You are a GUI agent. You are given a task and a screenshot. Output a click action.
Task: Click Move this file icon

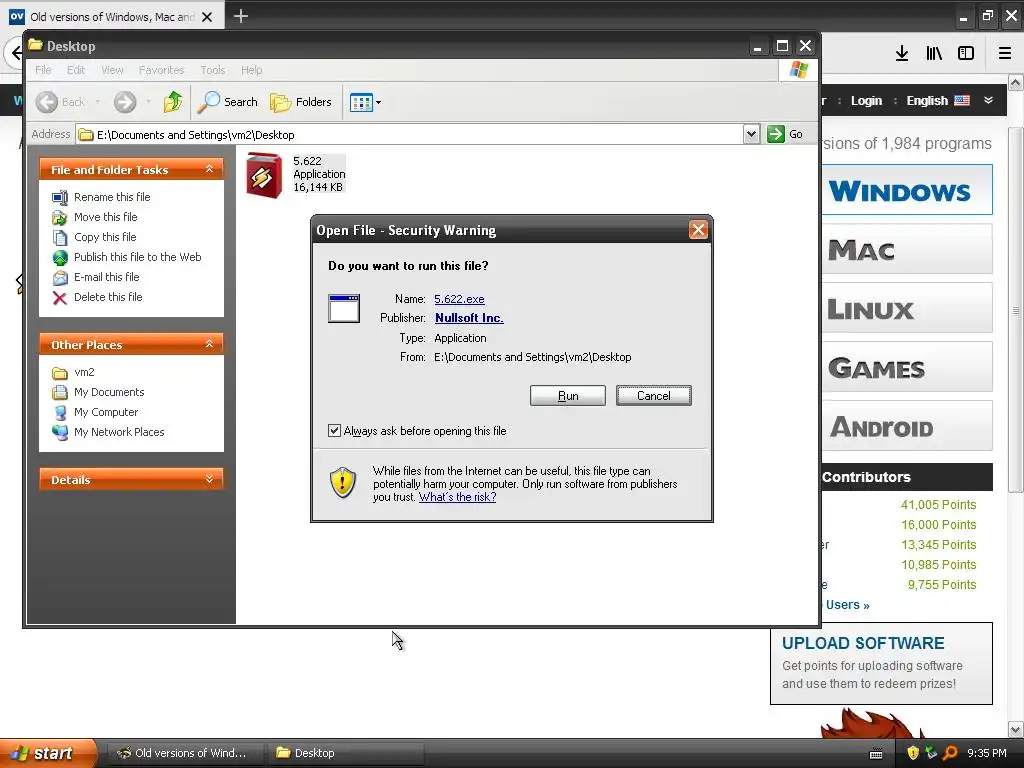[x=60, y=217]
